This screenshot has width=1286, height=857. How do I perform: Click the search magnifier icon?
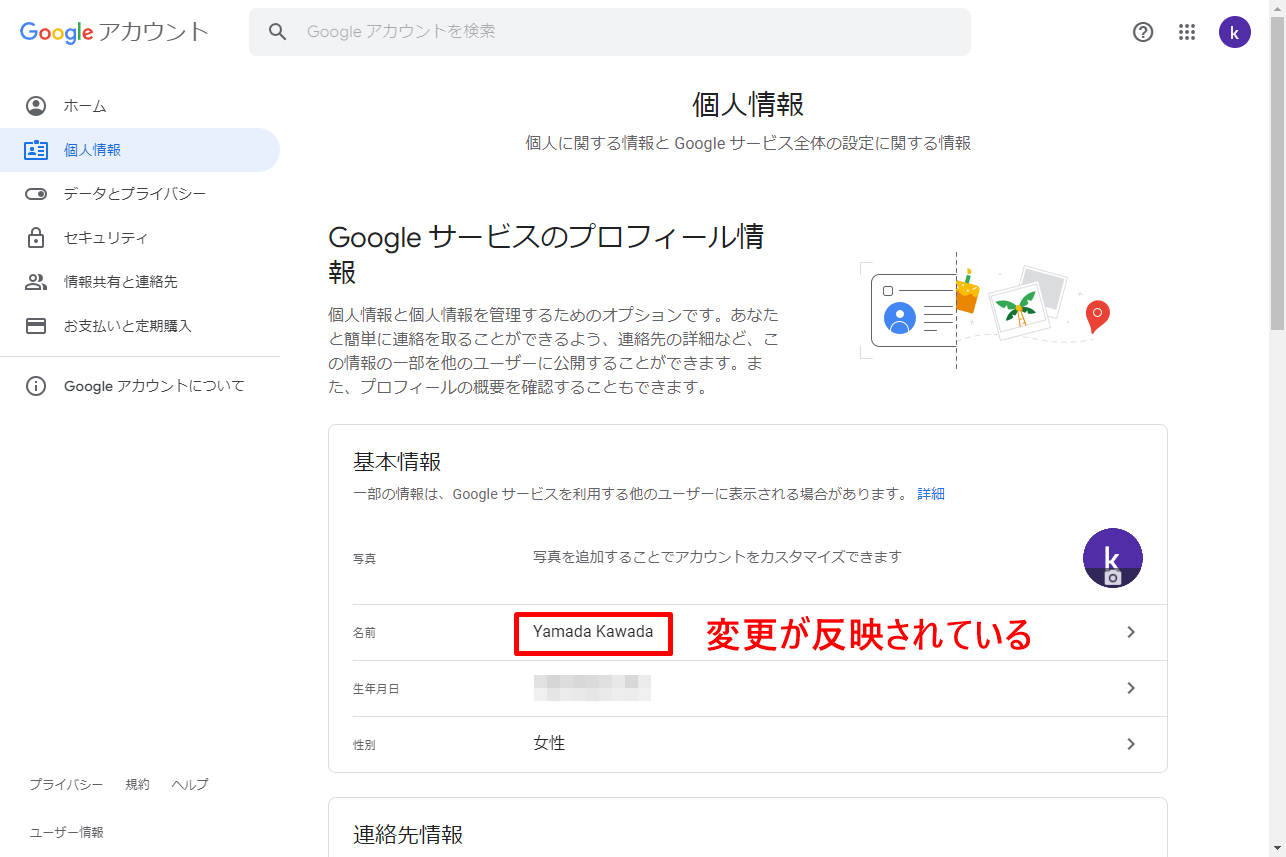[x=278, y=32]
